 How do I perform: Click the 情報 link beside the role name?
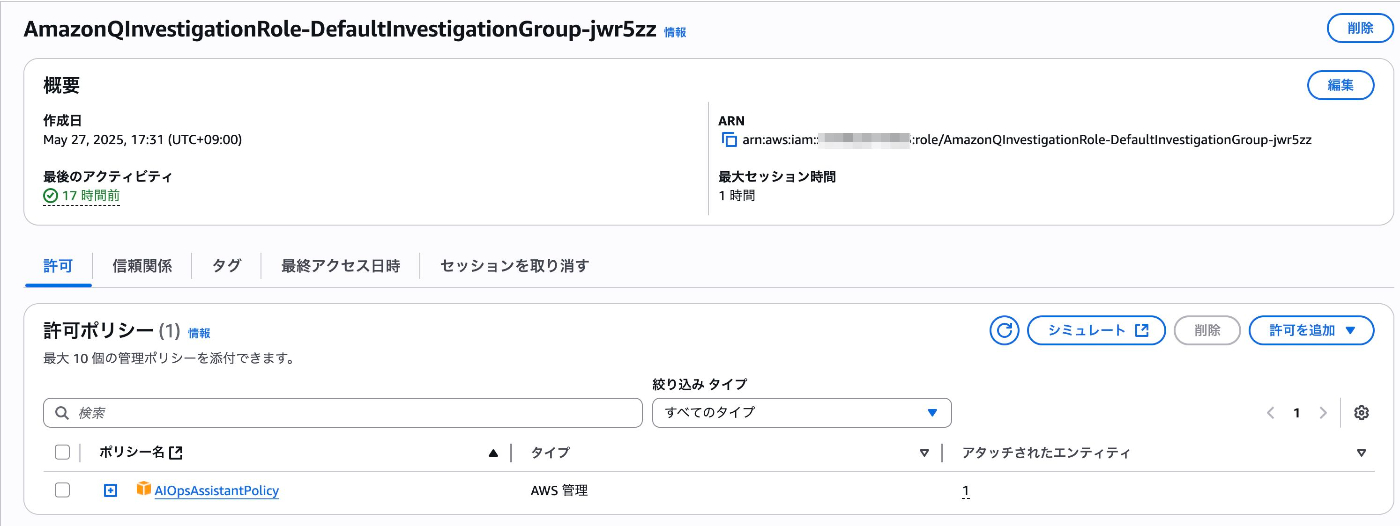[x=675, y=32]
